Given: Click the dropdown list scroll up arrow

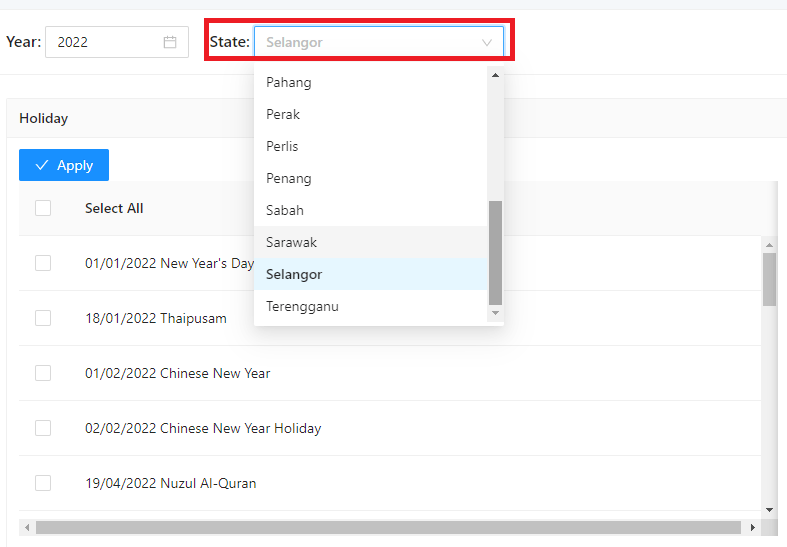Looking at the screenshot, I should coord(495,75).
